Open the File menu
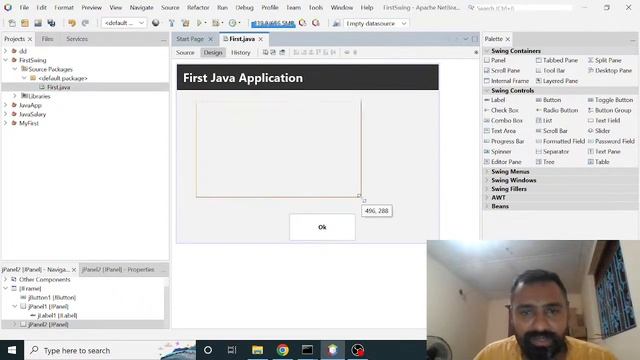Viewport: 640px width, 360px height. tap(24, 7)
